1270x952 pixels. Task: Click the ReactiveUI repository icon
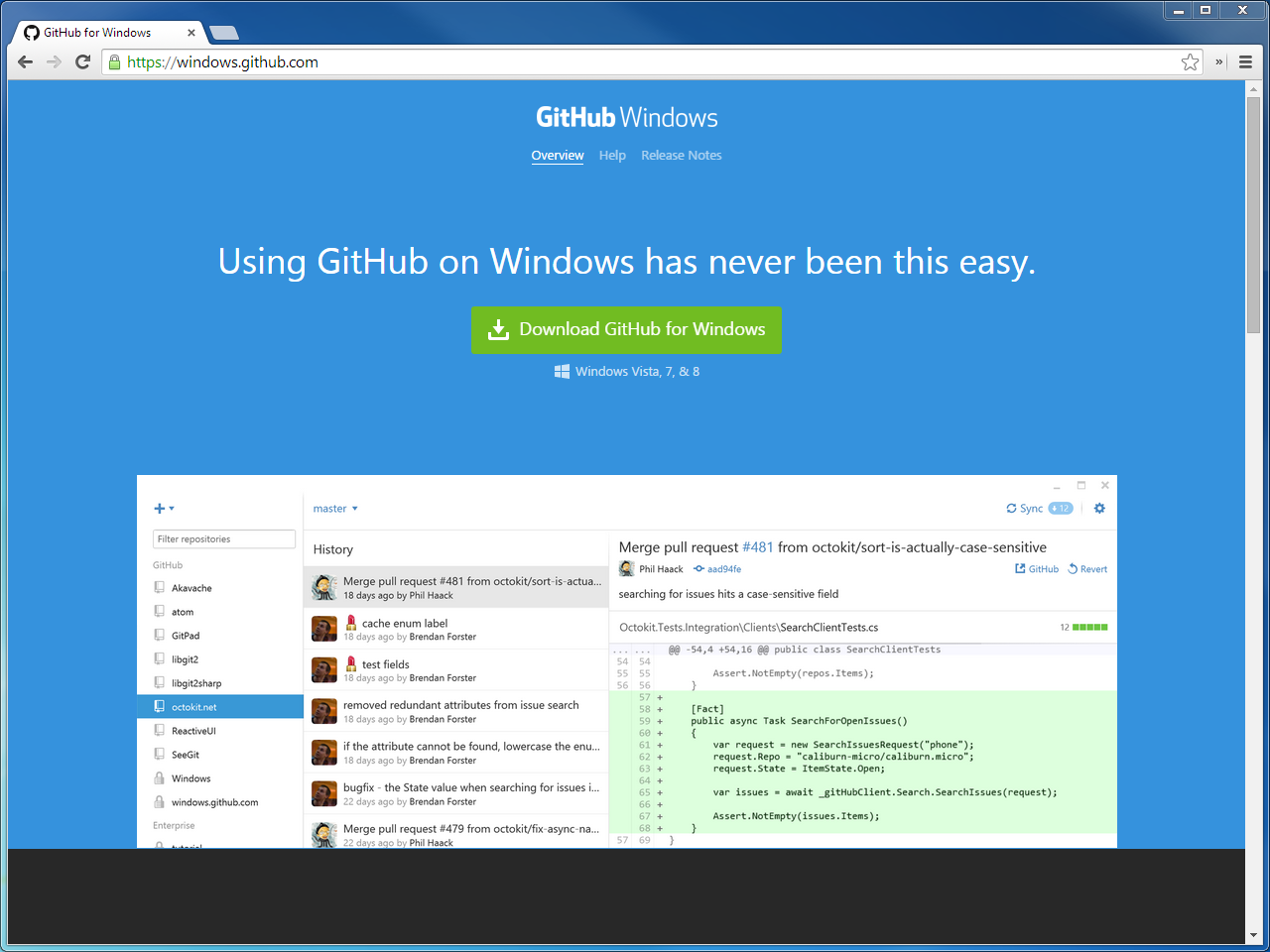tap(159, 730)
